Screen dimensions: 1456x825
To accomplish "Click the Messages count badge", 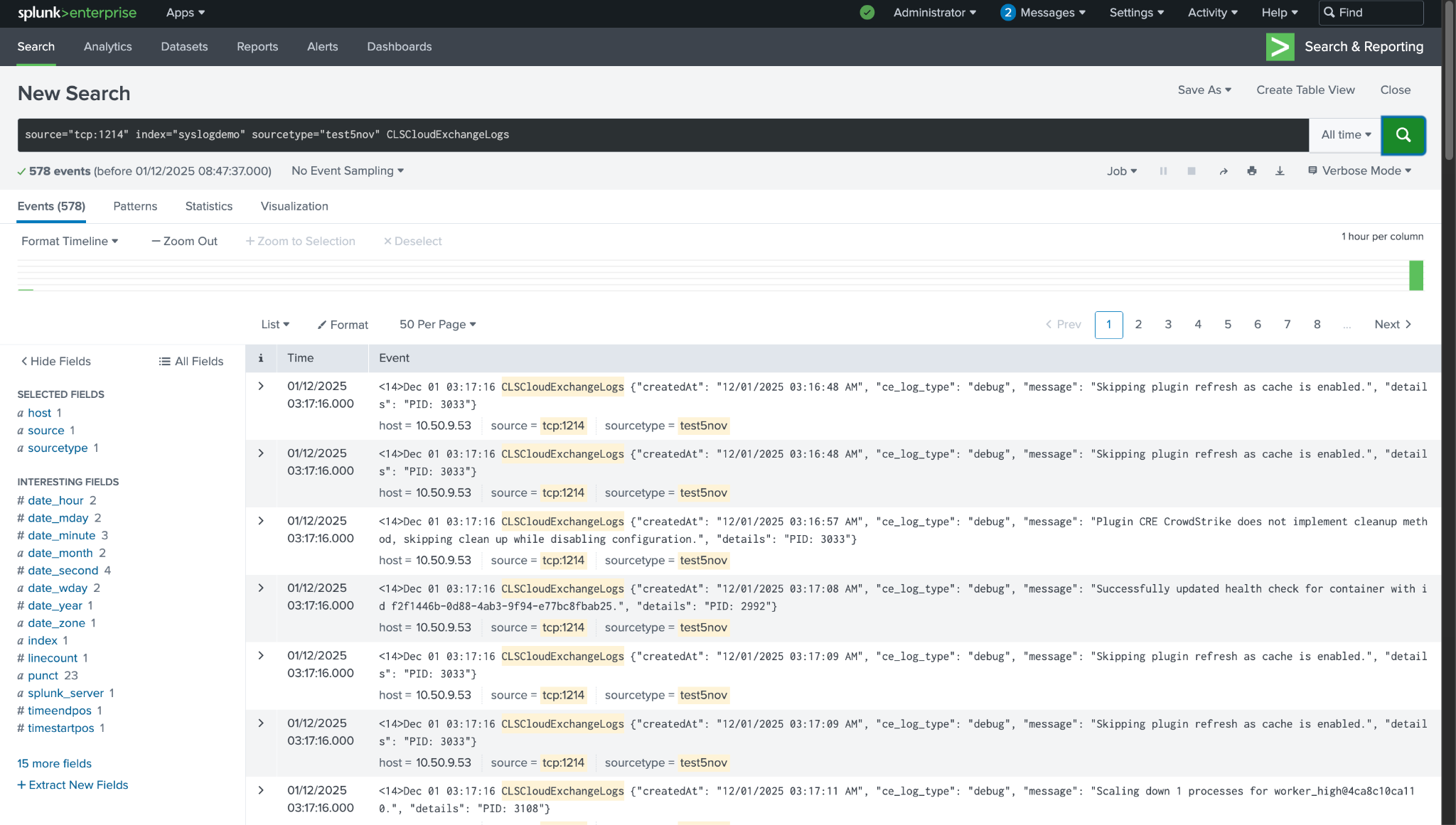I will tap(1007, 13).
